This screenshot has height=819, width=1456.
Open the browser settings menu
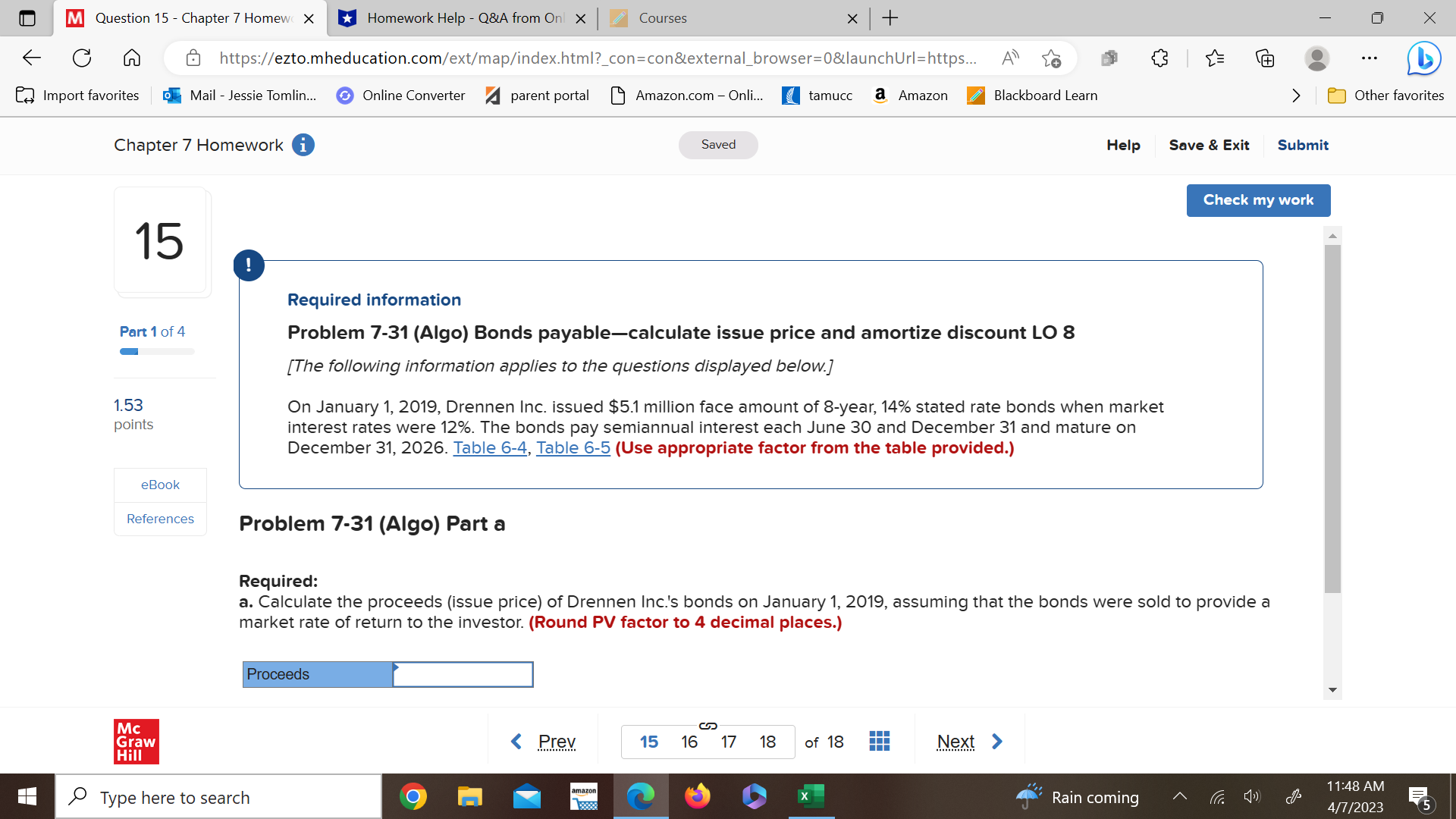click(x=1369, y=58)
